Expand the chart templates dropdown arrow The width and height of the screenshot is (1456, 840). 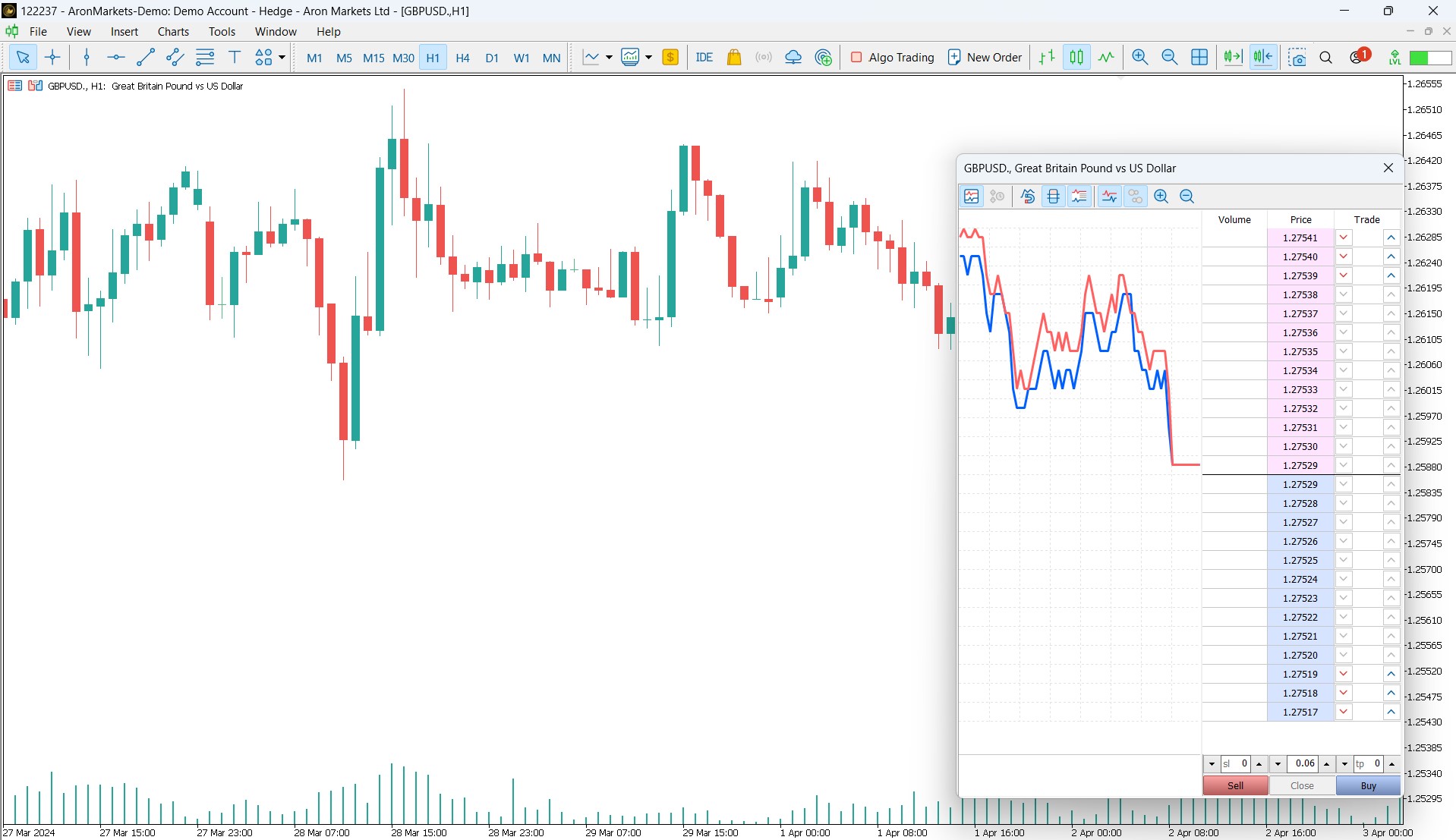[649, 58]
